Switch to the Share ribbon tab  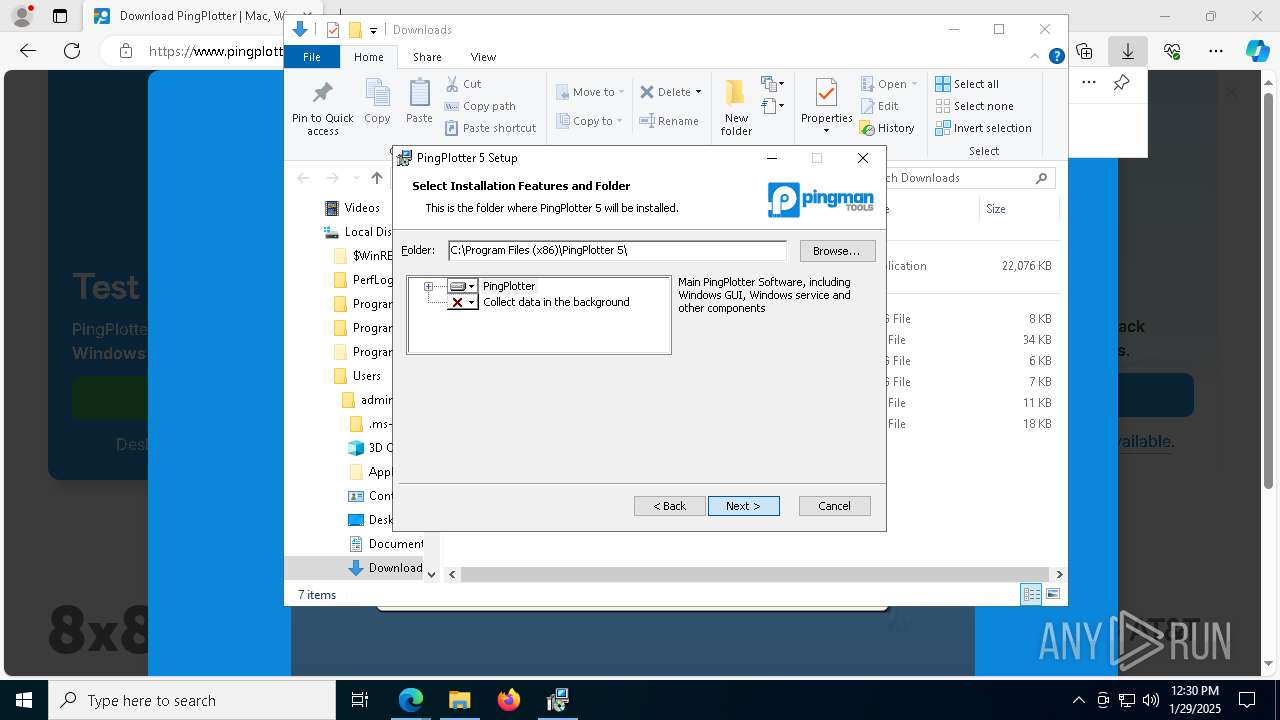pyautogui.click(x=427, y=57)
